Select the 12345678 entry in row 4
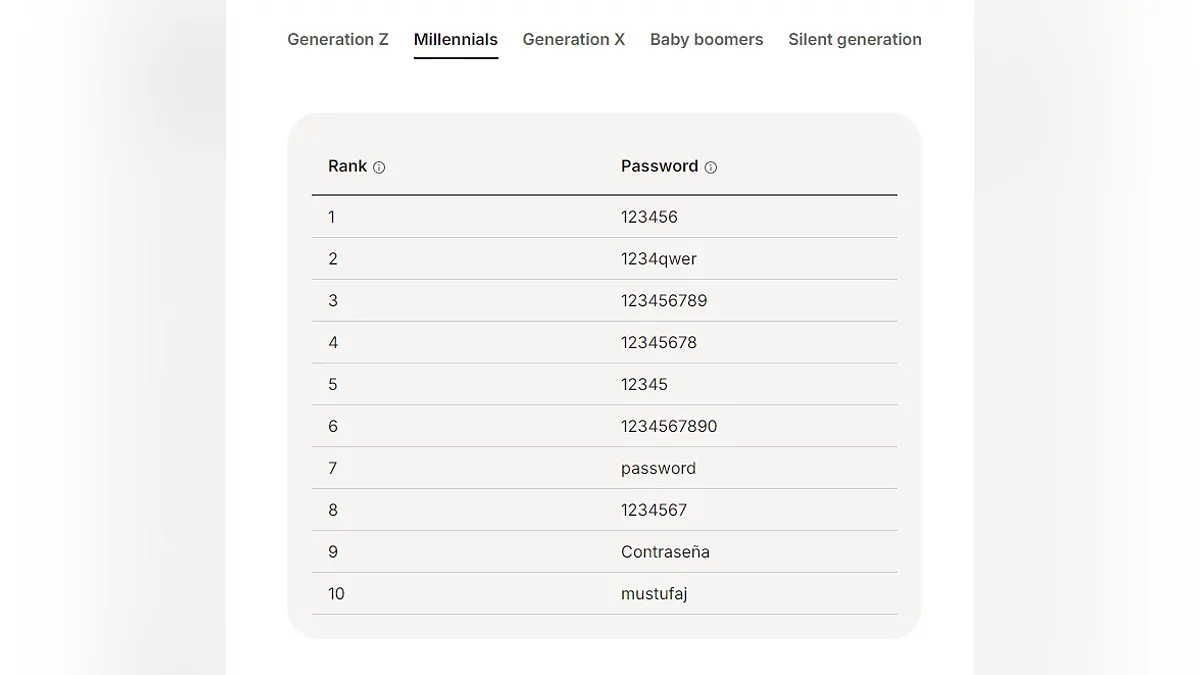 click(659, 343)
